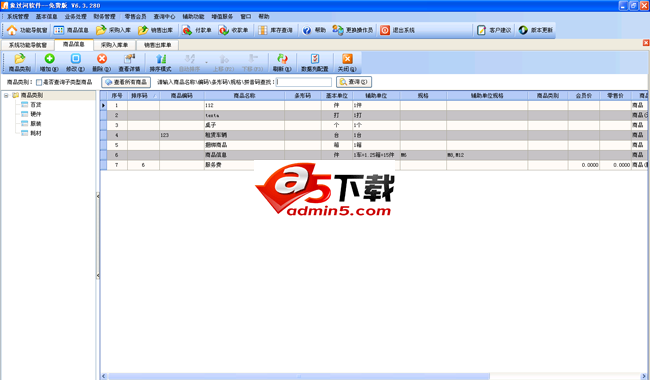Click 自动排序 auto sort icon
This screenshot has height=380, width=650.
(x=189, y=59)
